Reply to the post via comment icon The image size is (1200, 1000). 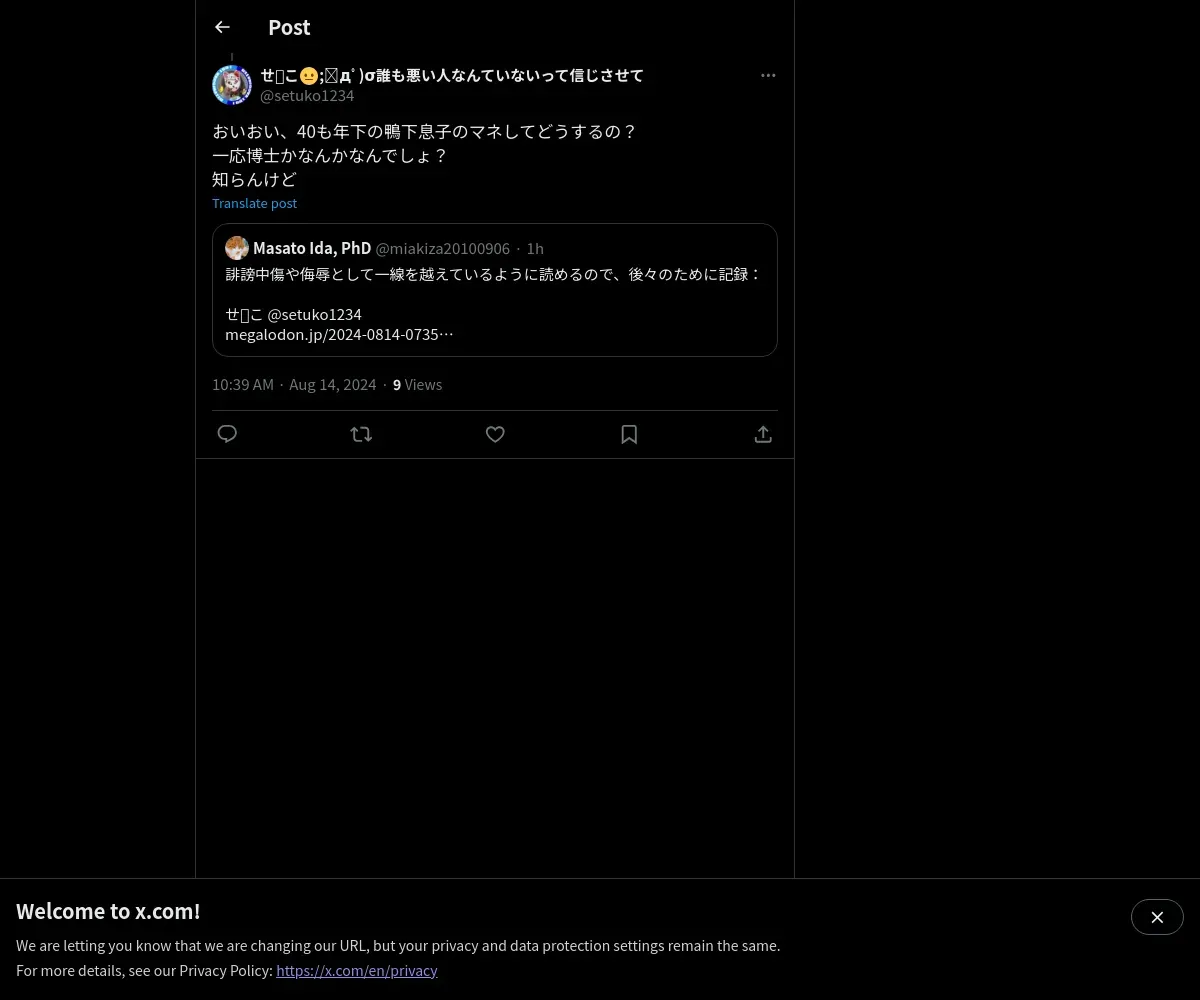(x=227, y=434)
